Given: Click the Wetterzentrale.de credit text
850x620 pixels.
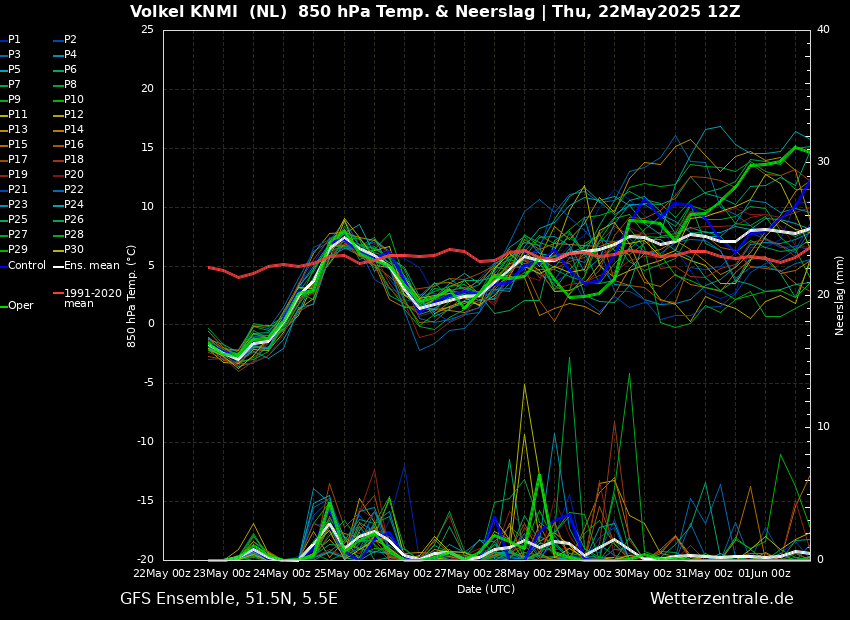Looking at the screenshot, I should pyautogui.click(x=722, y=599).
